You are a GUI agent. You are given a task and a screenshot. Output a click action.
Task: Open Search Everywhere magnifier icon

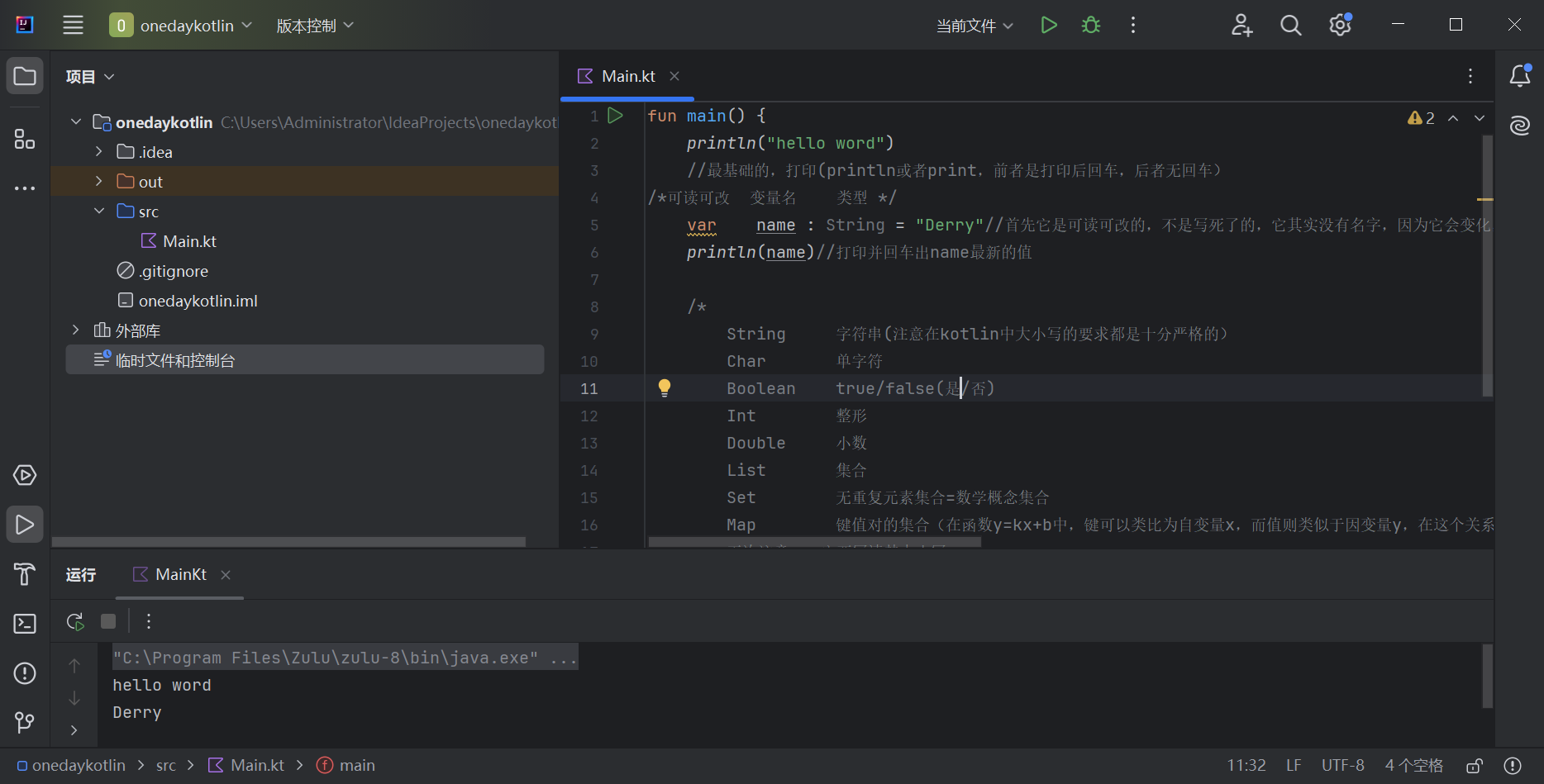[x=1290, y=25]
